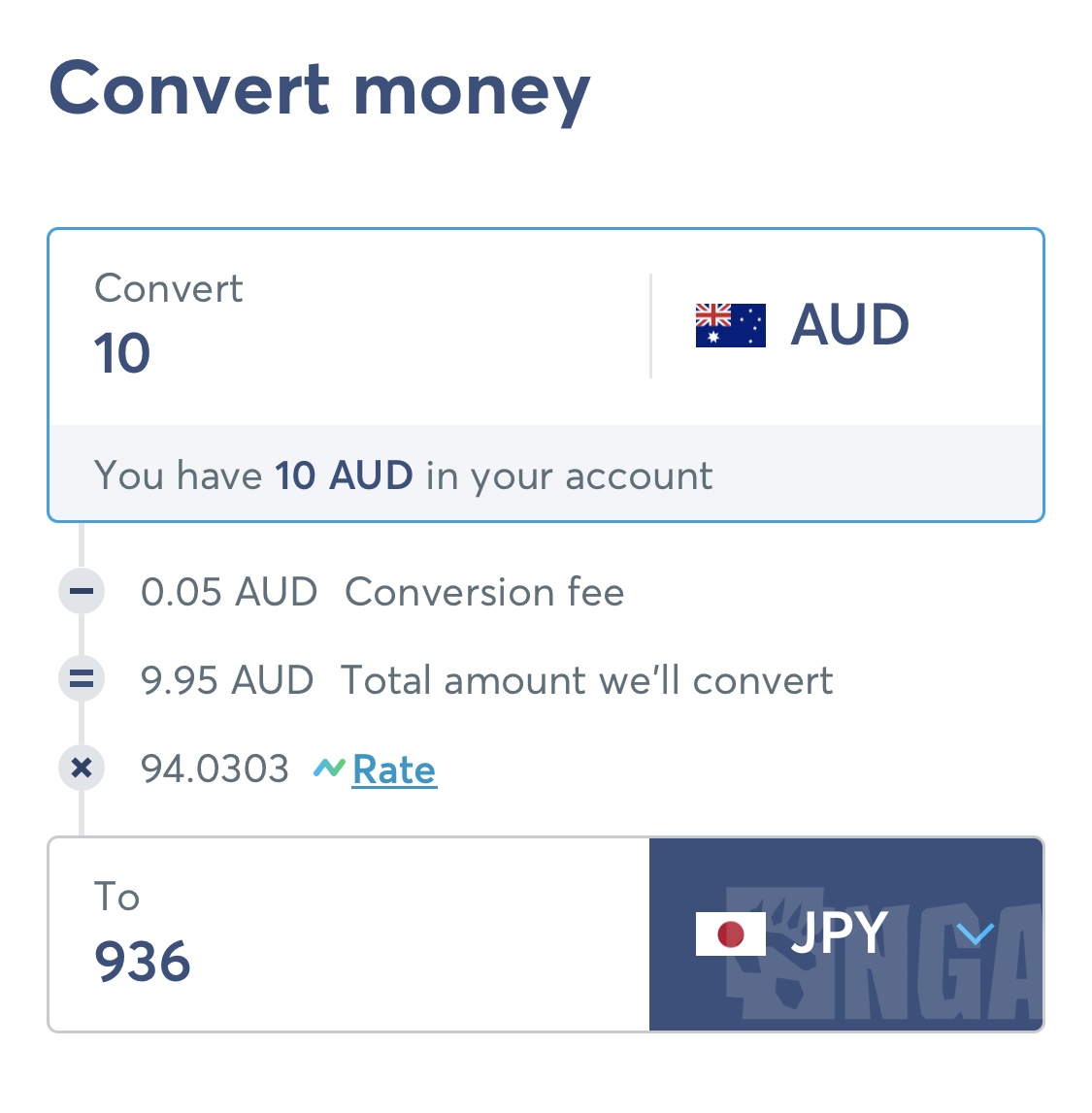
Task: Select the Japanese flag icon
Action: [x=731, y=933]
